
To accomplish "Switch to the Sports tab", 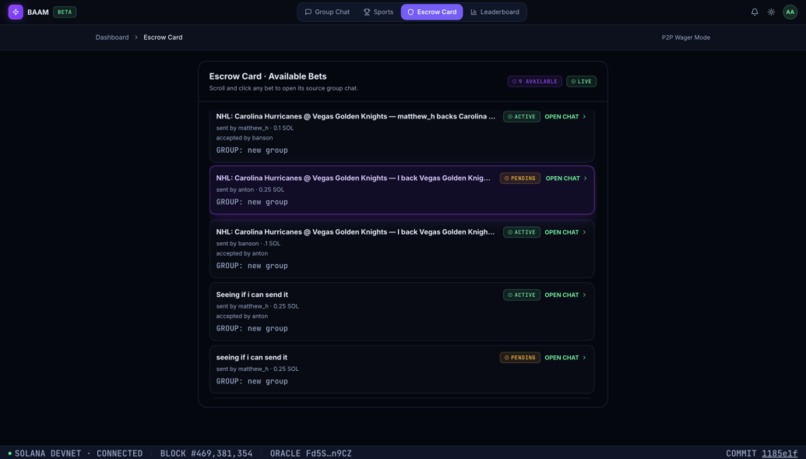I will pyautogui.click(x=378, y=12).
